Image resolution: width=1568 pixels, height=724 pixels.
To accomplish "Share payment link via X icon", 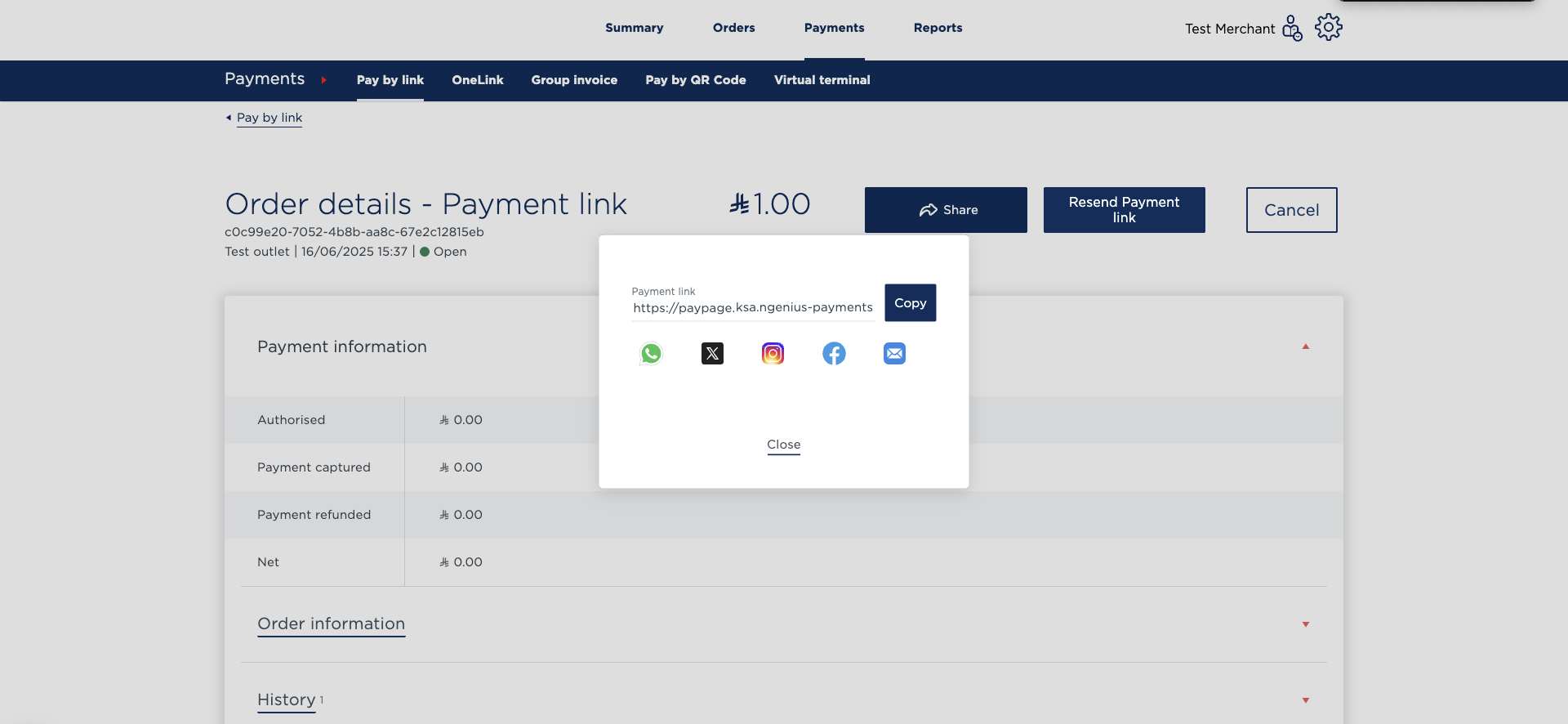I will [712, 354].
